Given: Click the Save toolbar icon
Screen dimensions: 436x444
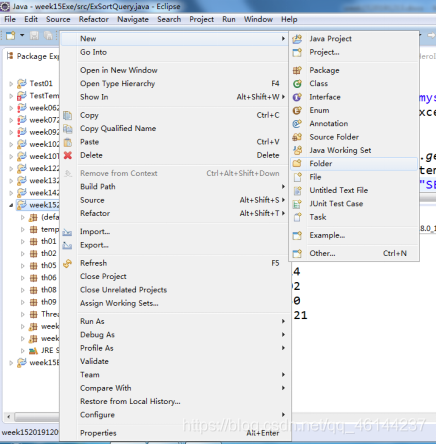Looking at the screenshot, I should 34,35.
